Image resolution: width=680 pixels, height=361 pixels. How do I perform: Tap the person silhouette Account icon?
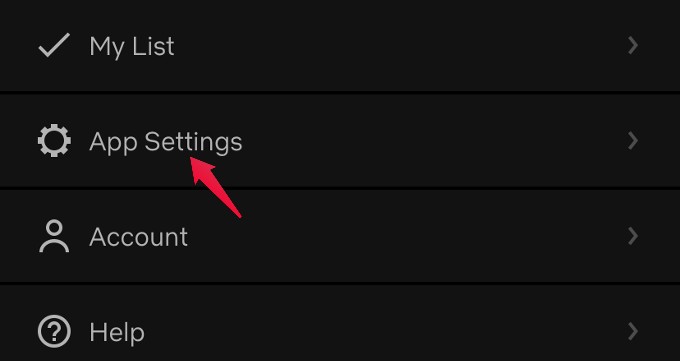54,236
